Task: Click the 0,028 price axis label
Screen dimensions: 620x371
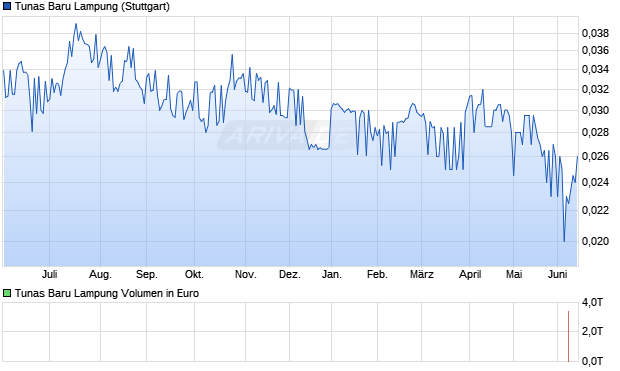Action: point(595,132)
